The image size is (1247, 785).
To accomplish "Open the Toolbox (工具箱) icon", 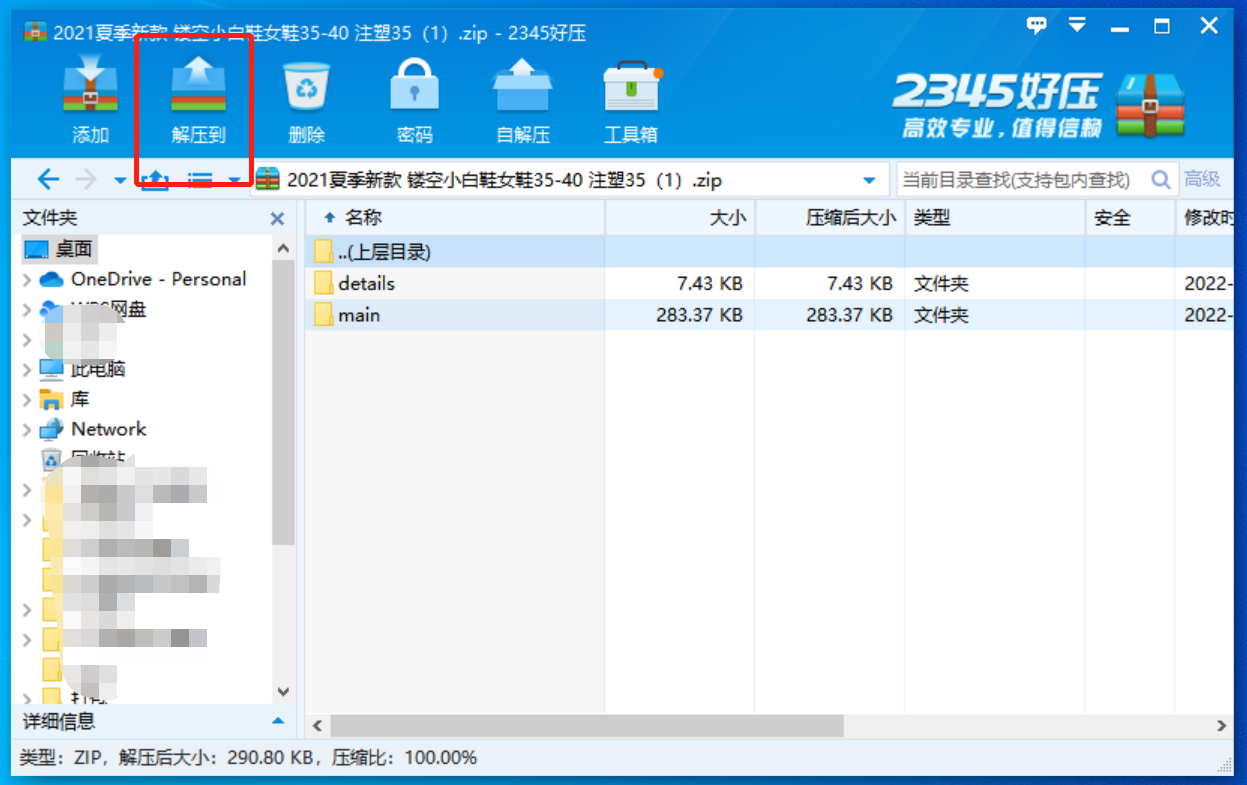I will [x=631, y=89].
